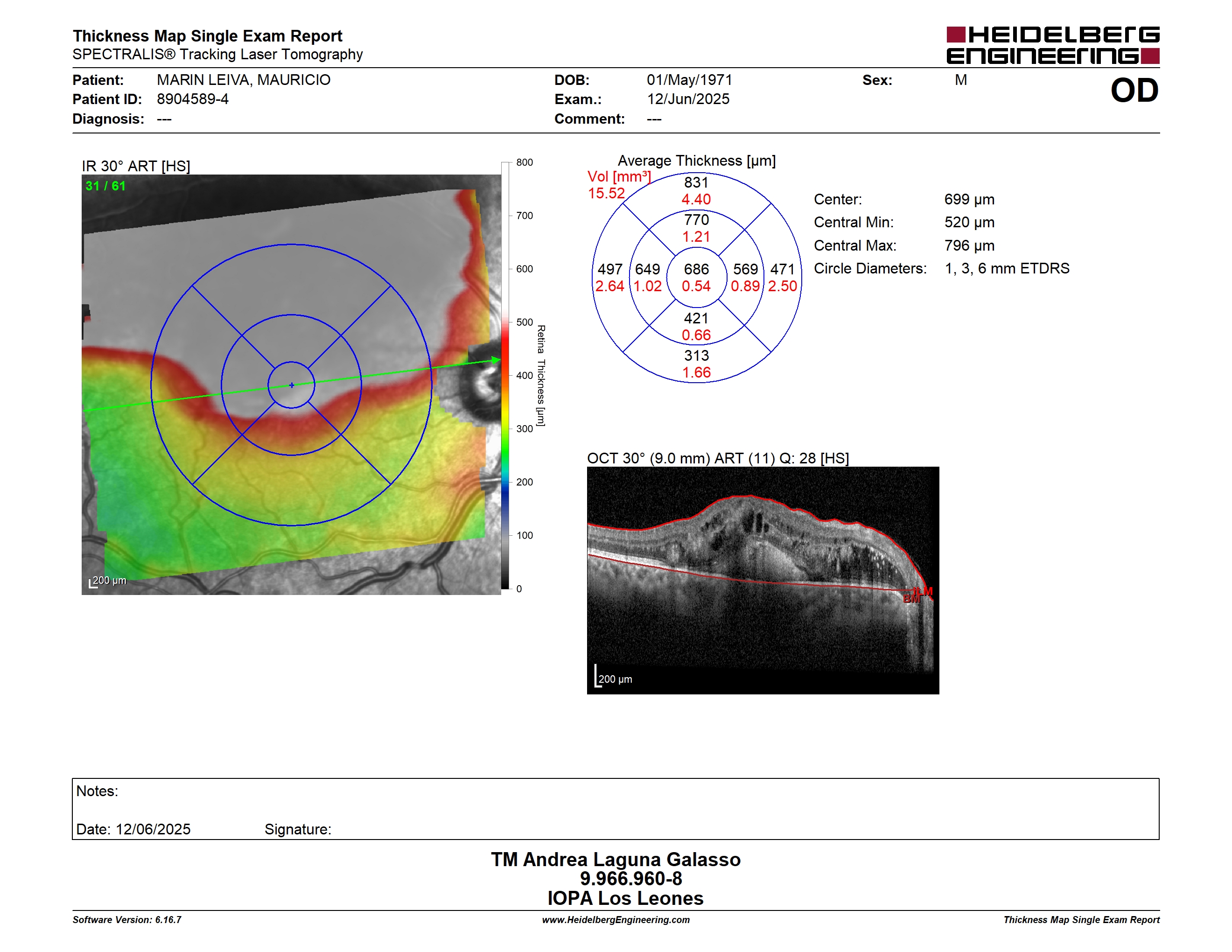Click the Diagnosis field label

pyautogui.click(x=108, y=119)
